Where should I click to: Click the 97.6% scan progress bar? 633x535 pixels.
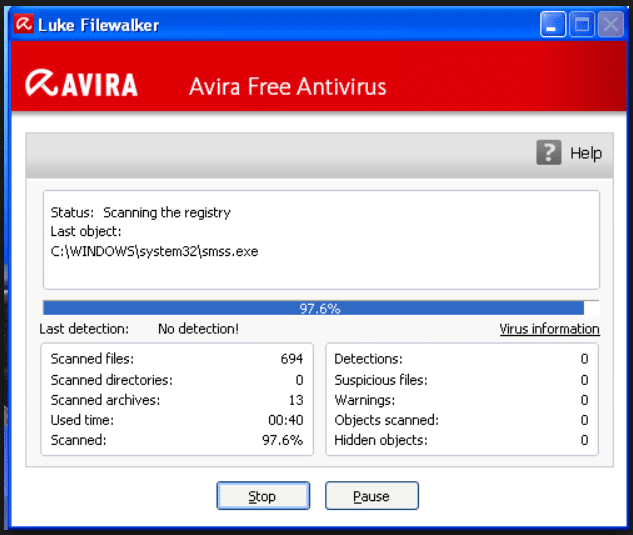click(321, 308)
